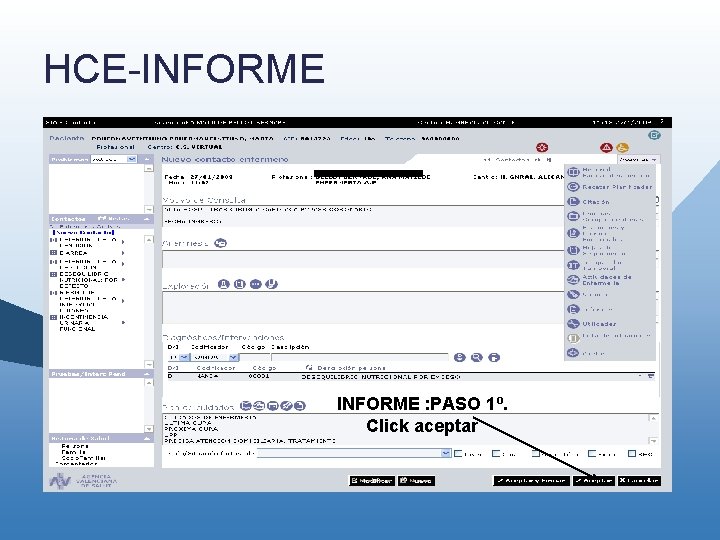The image size is (720, 540).
Task: Delete the DESEQUILIBRIO NUTRICIONAL POR EXCESO row icon
Action: pyautogui.click(x=651, y=376)
